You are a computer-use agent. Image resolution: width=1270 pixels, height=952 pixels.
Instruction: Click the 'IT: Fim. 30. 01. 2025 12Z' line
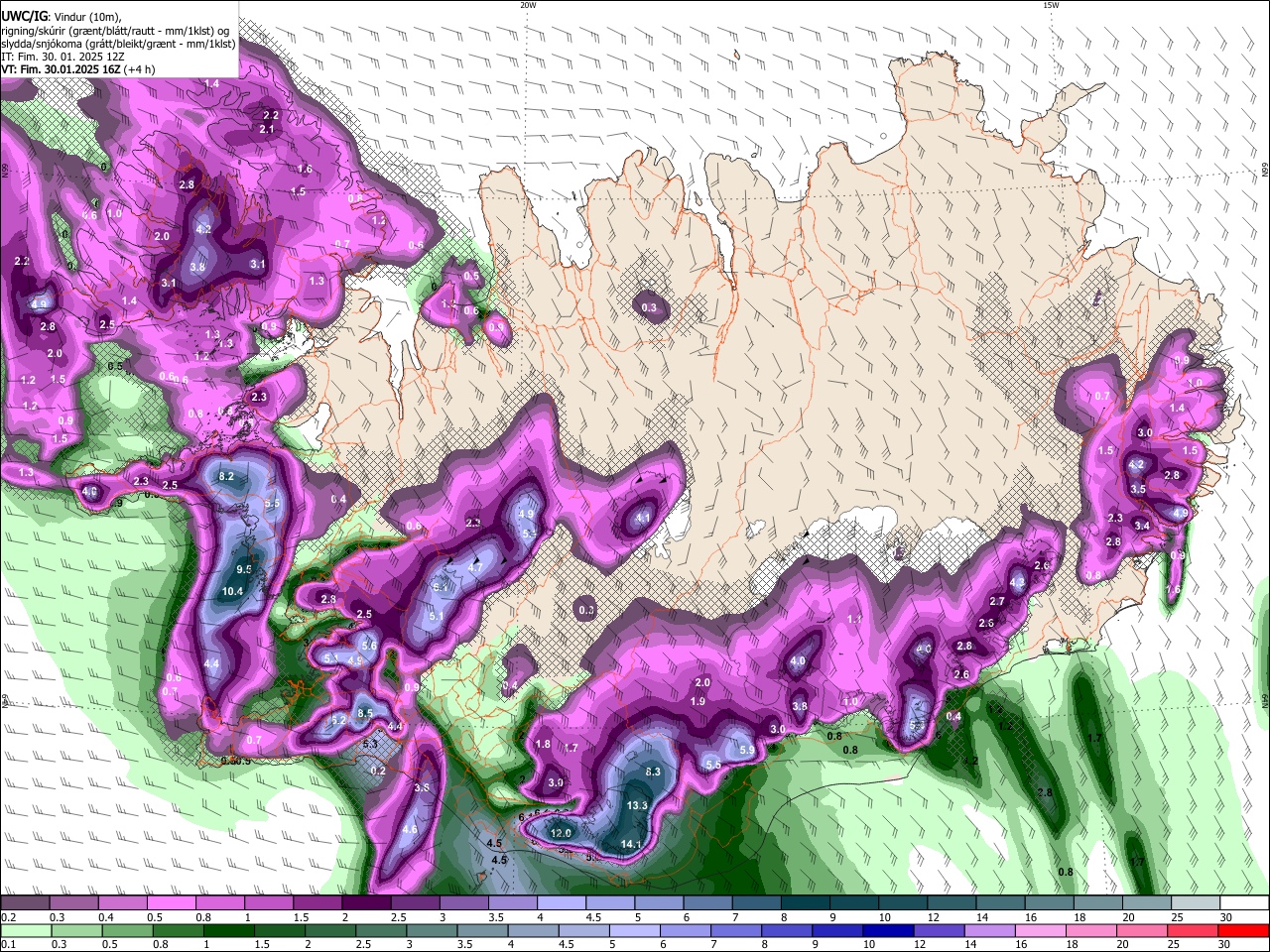[62, 57]
